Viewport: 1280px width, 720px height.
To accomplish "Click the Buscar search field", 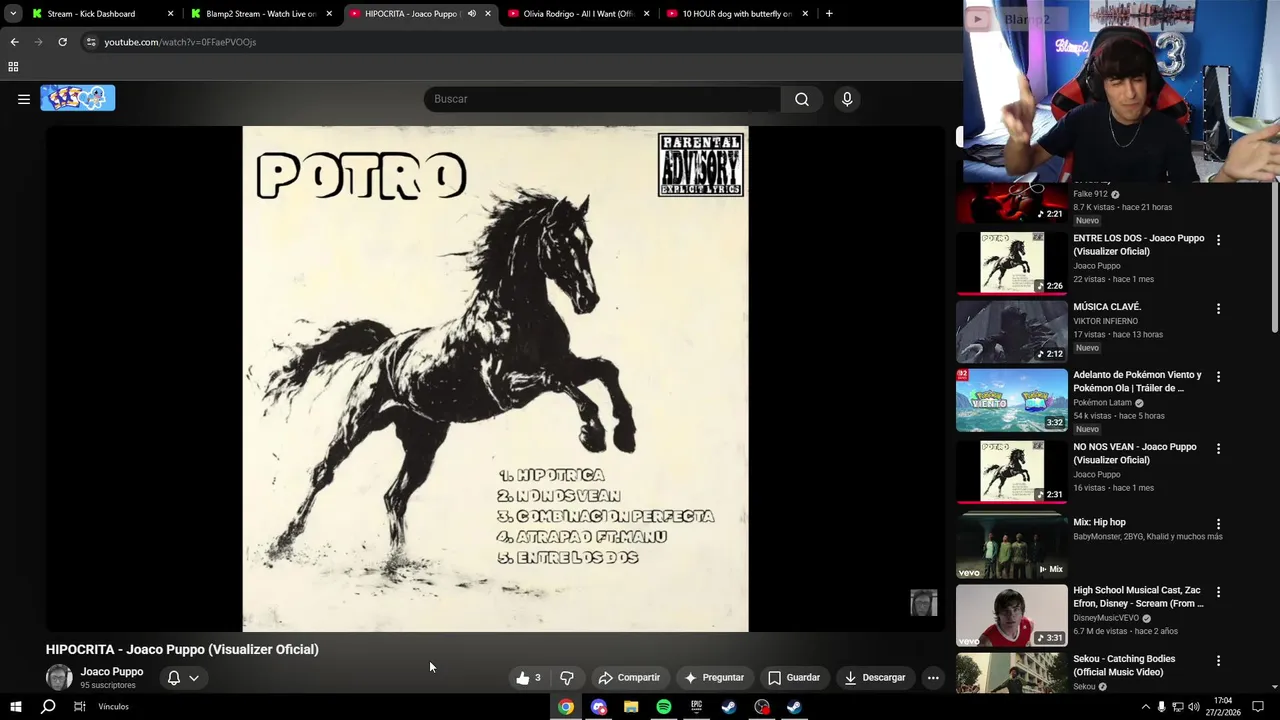I will pyautogui.click(x=602, y=99).
